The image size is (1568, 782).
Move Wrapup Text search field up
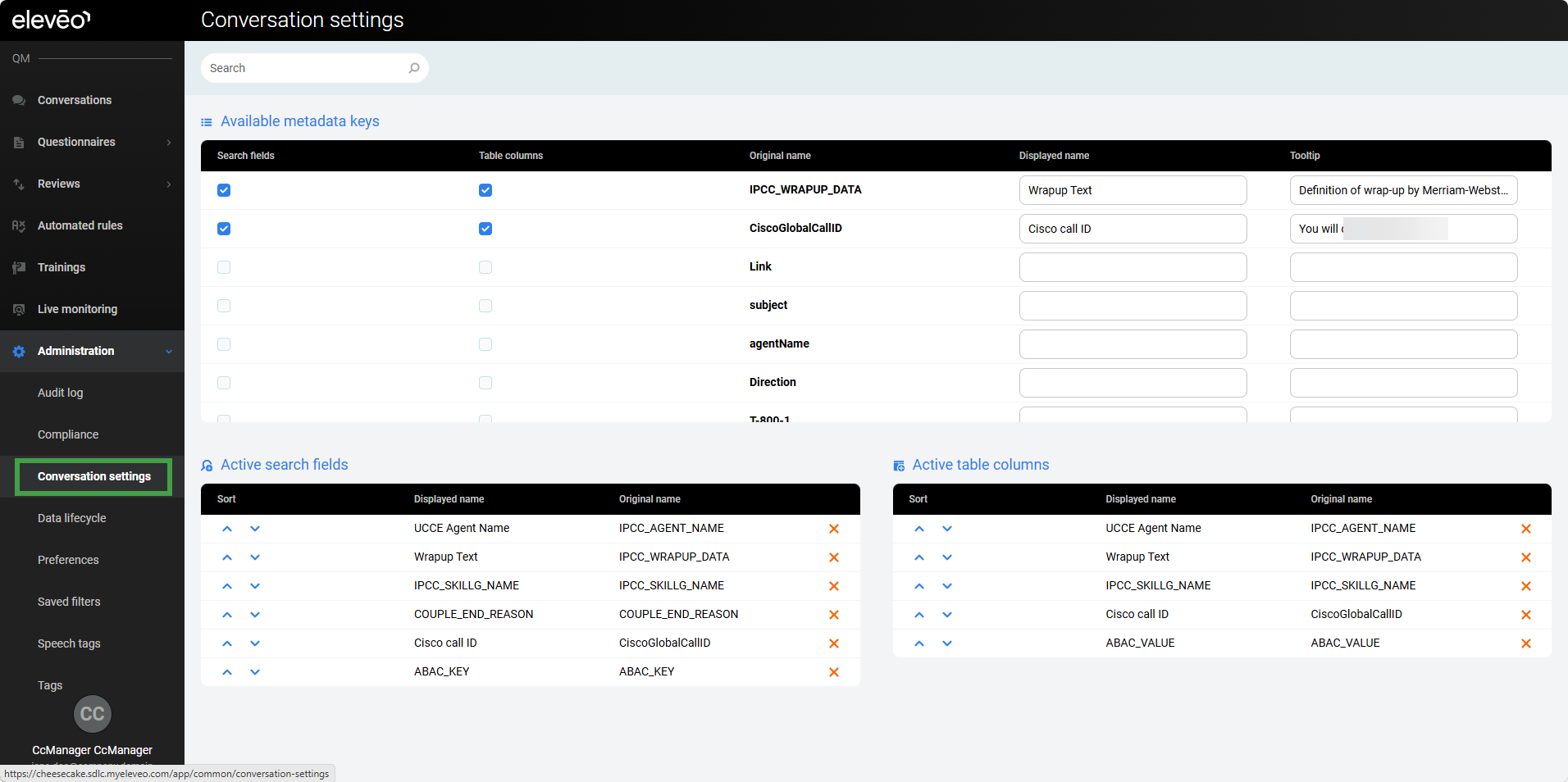coord(227,557)
